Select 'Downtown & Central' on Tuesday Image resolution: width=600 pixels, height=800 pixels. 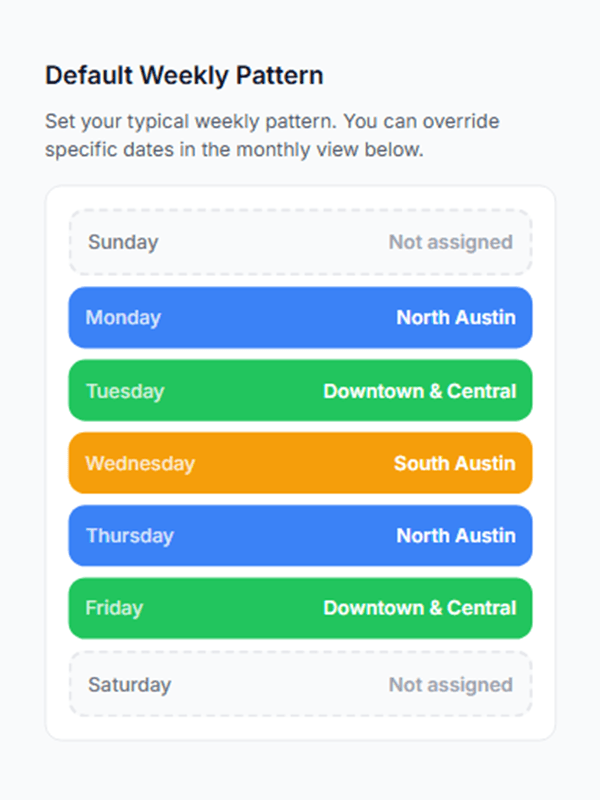coord(419,390)
